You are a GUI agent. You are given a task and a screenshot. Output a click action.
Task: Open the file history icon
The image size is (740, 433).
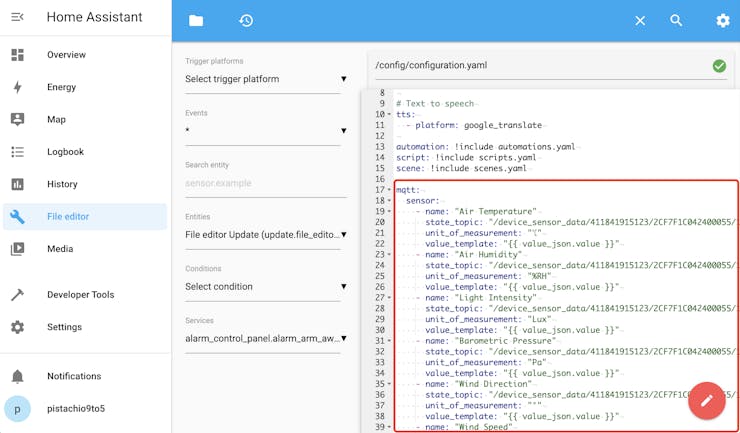(x=246, y=21)
